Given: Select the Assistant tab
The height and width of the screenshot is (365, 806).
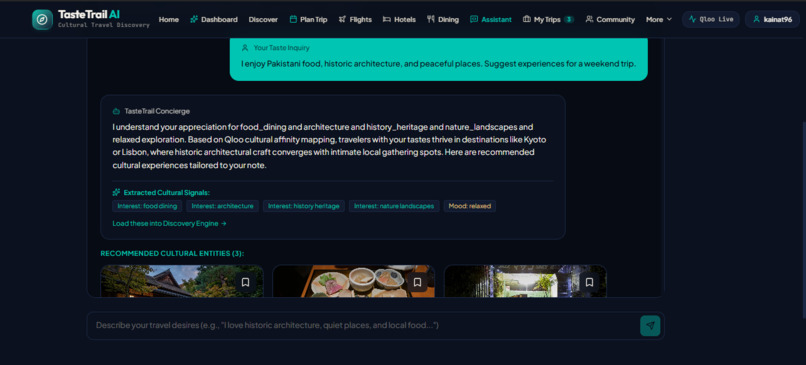Looking at the screenshot, I should point(491,20).
